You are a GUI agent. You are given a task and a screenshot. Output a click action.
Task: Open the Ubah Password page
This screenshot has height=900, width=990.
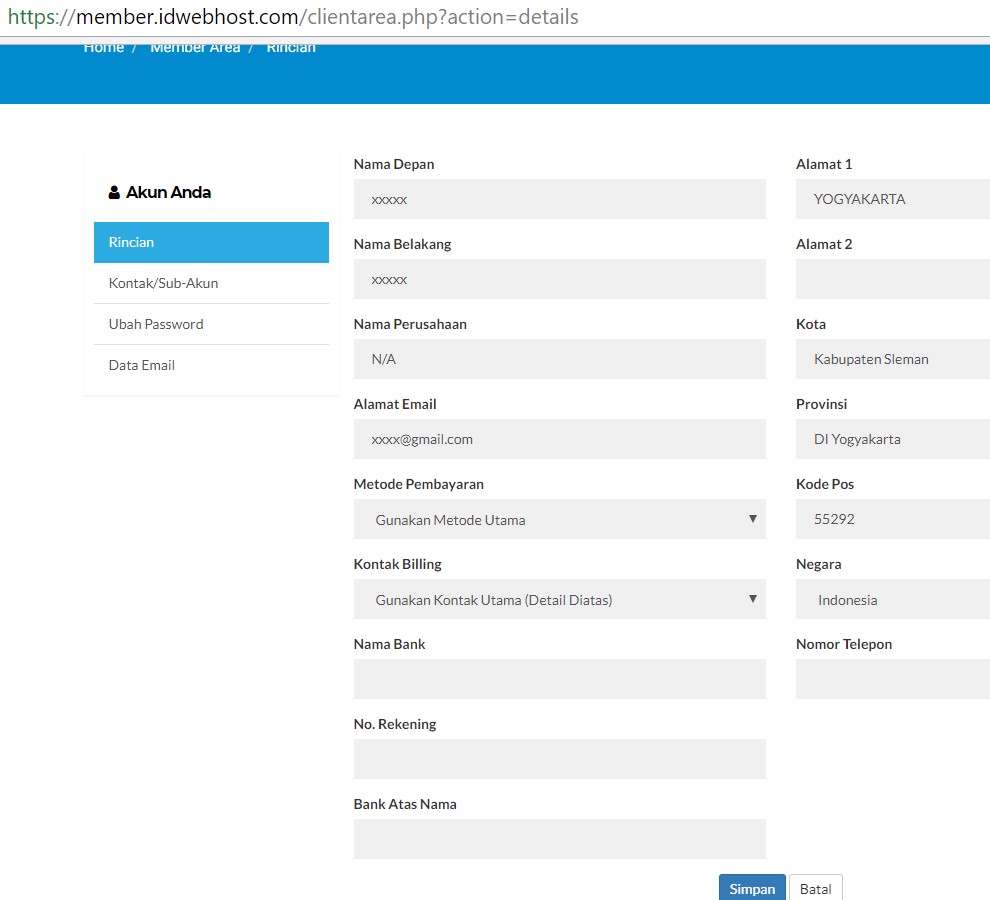(x=156, y=324)
